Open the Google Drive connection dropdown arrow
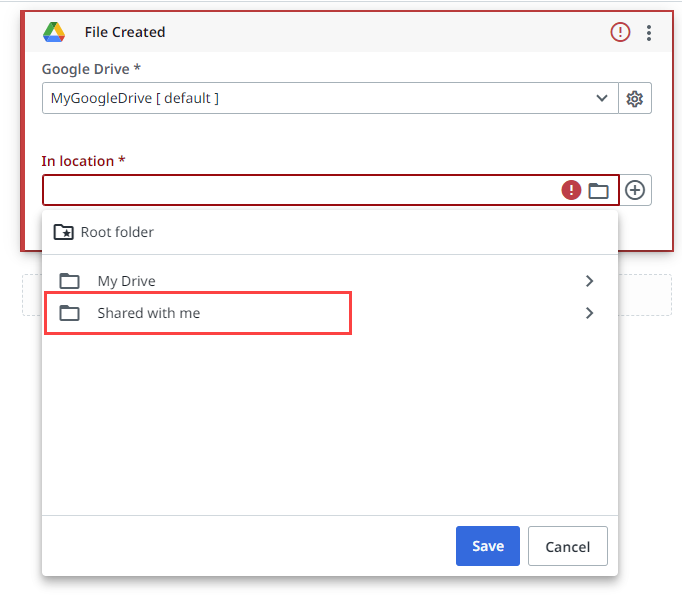Screen dimensions: 682x612 coord(602,98)
